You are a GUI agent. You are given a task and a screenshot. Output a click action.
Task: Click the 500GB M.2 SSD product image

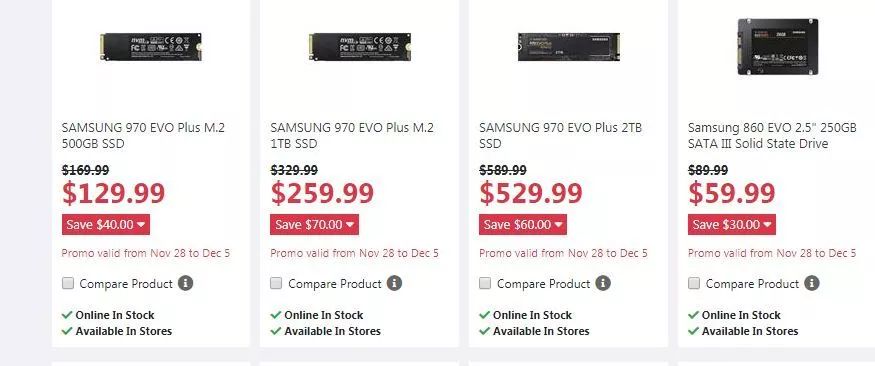tap(151, 47)
